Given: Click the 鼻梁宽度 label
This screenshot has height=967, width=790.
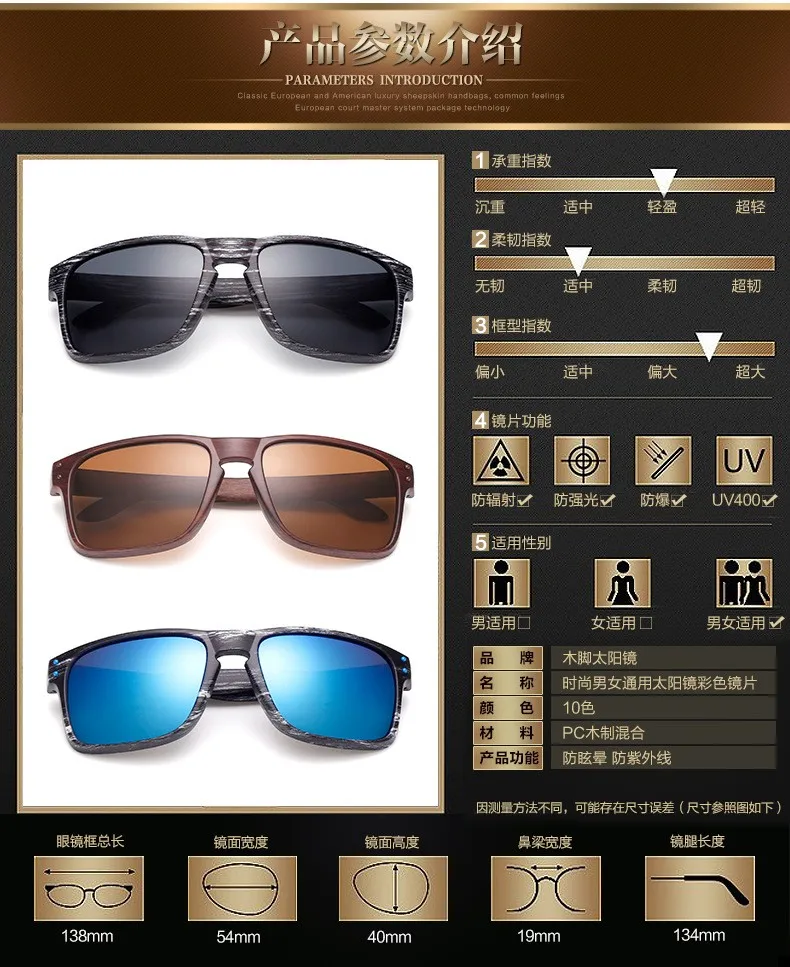Looking at the screenshot, I should [545, 842].
